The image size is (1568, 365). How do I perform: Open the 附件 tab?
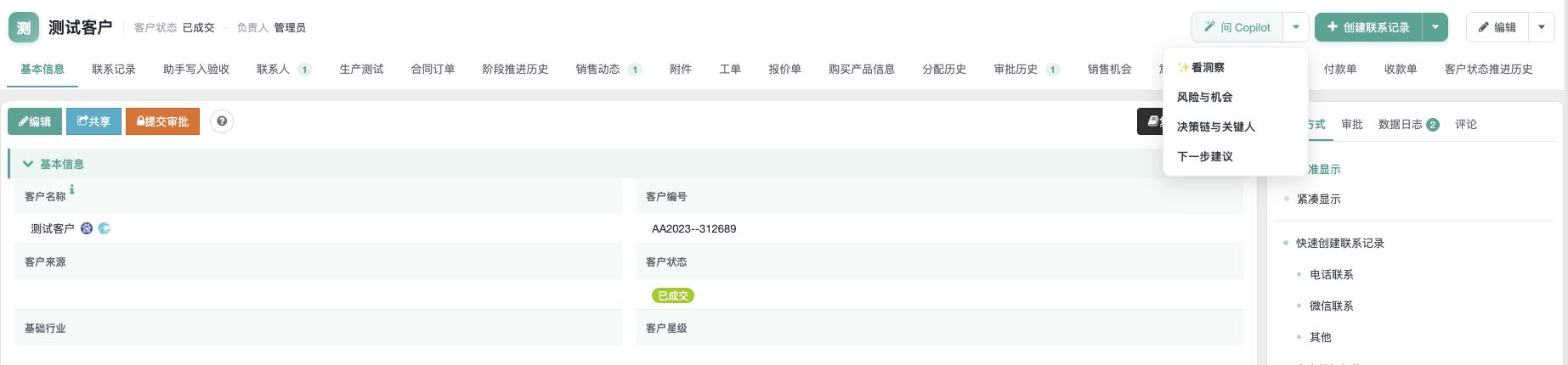tap(681, 69)
